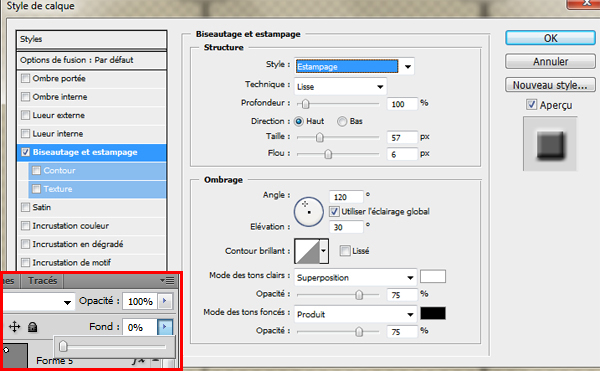Select the Lueur externe effect row
This screenshot has width=600, height=371.
tap(92, 115)
